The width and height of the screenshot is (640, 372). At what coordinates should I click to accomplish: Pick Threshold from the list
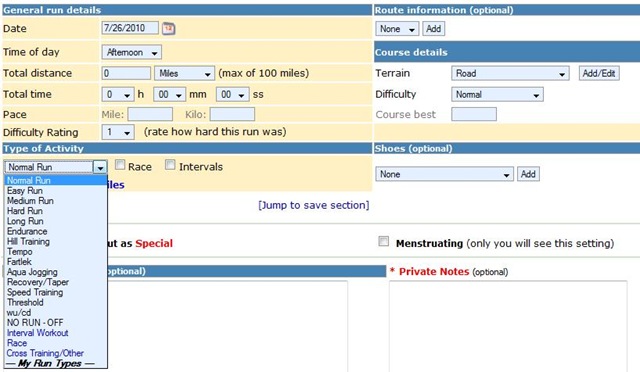[56, 303]
